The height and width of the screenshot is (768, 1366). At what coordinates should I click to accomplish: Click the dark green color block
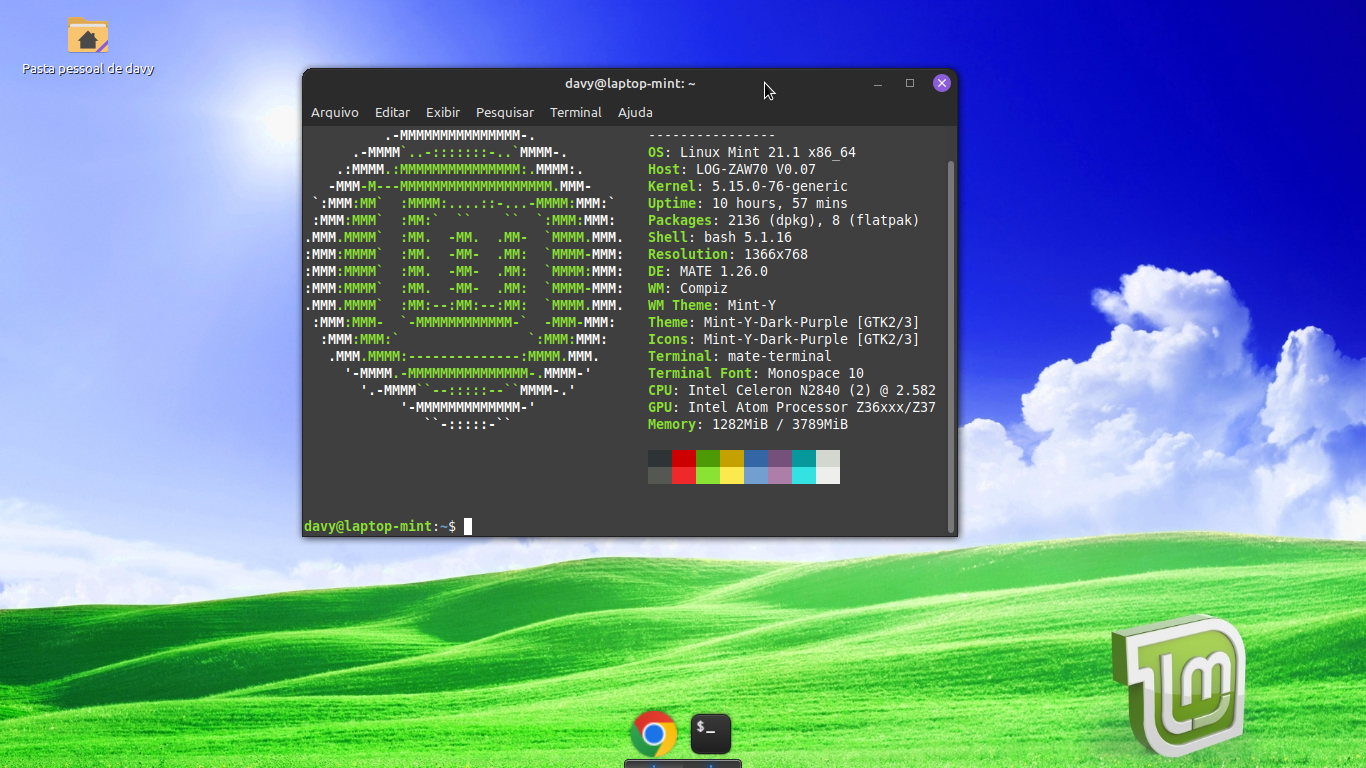[x=708, y=459]
